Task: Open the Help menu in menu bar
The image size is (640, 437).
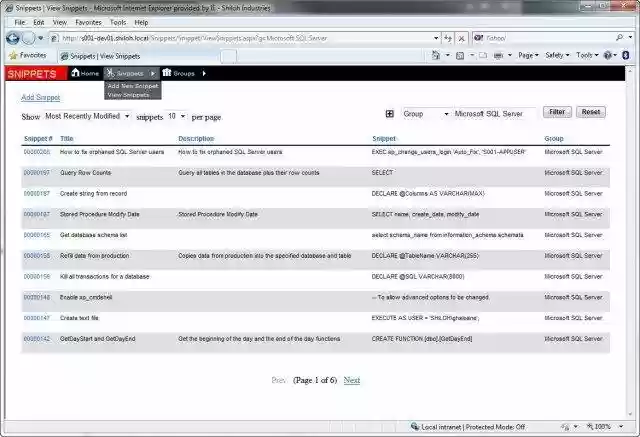Action: tap(141, 23)
